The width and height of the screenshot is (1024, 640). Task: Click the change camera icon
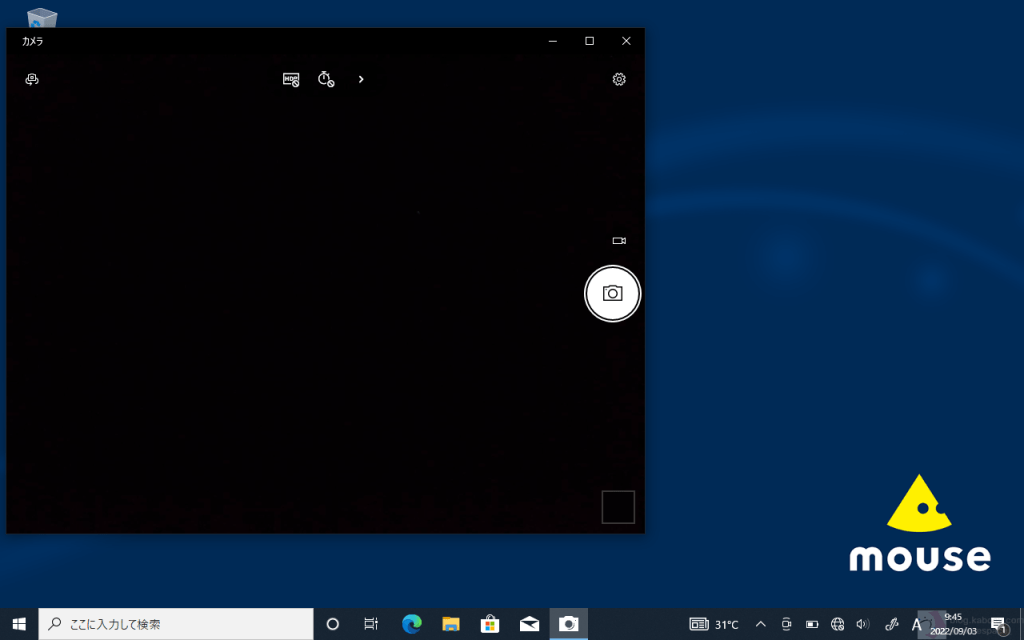[32, 79]
